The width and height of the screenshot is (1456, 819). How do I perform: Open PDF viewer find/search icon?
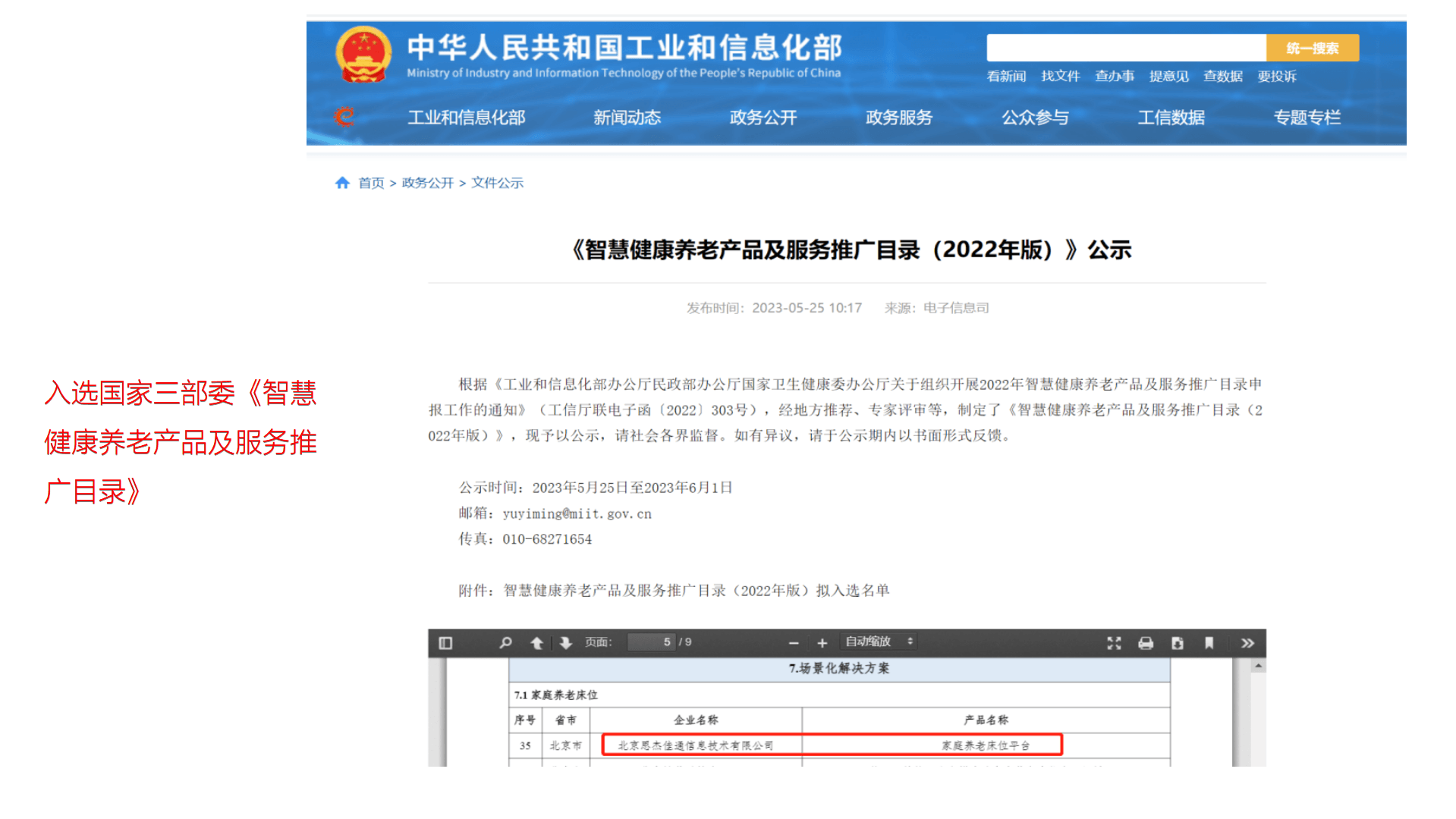pyautogui.click(x=505, y=643)
